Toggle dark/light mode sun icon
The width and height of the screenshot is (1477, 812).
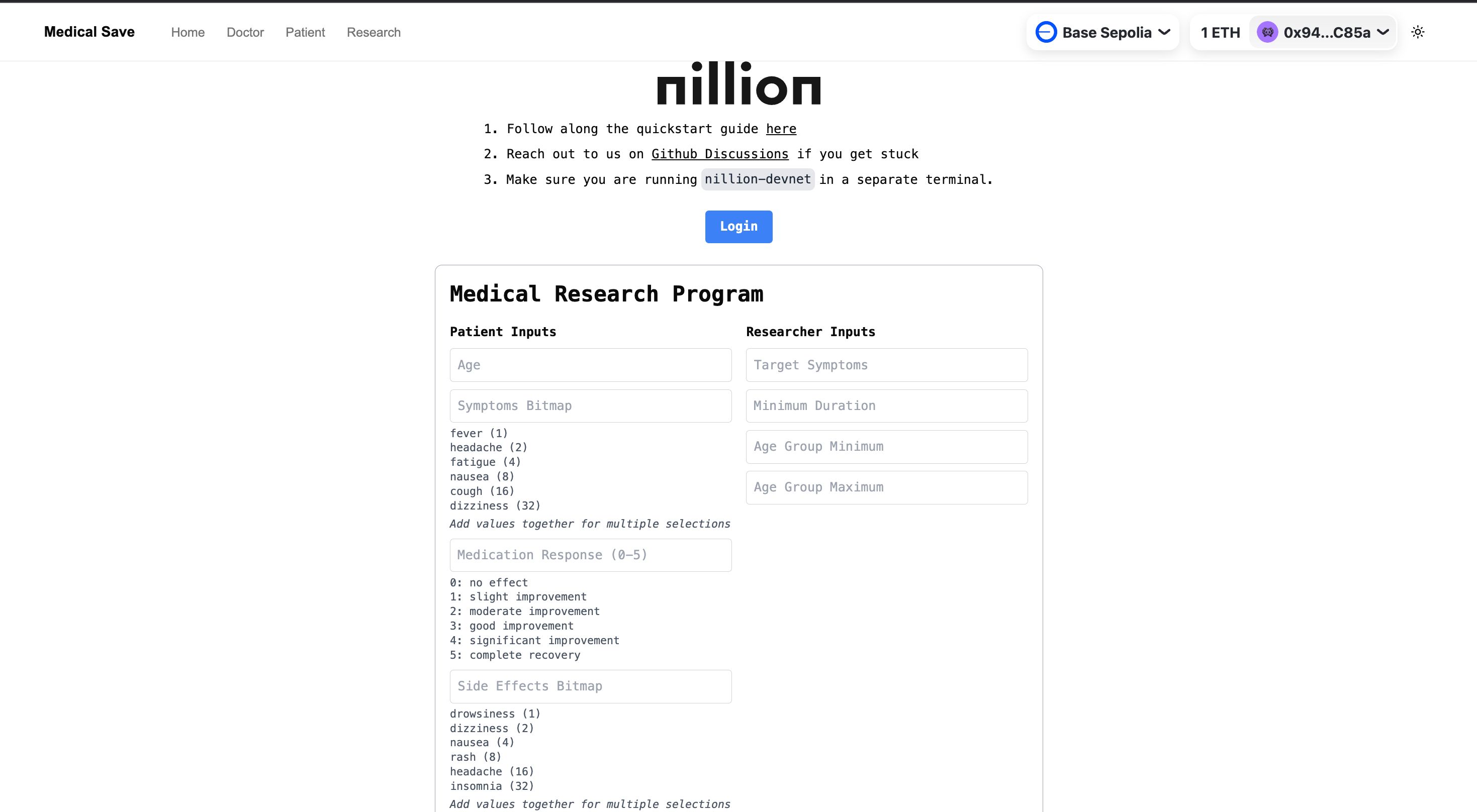click(1419, 32)
